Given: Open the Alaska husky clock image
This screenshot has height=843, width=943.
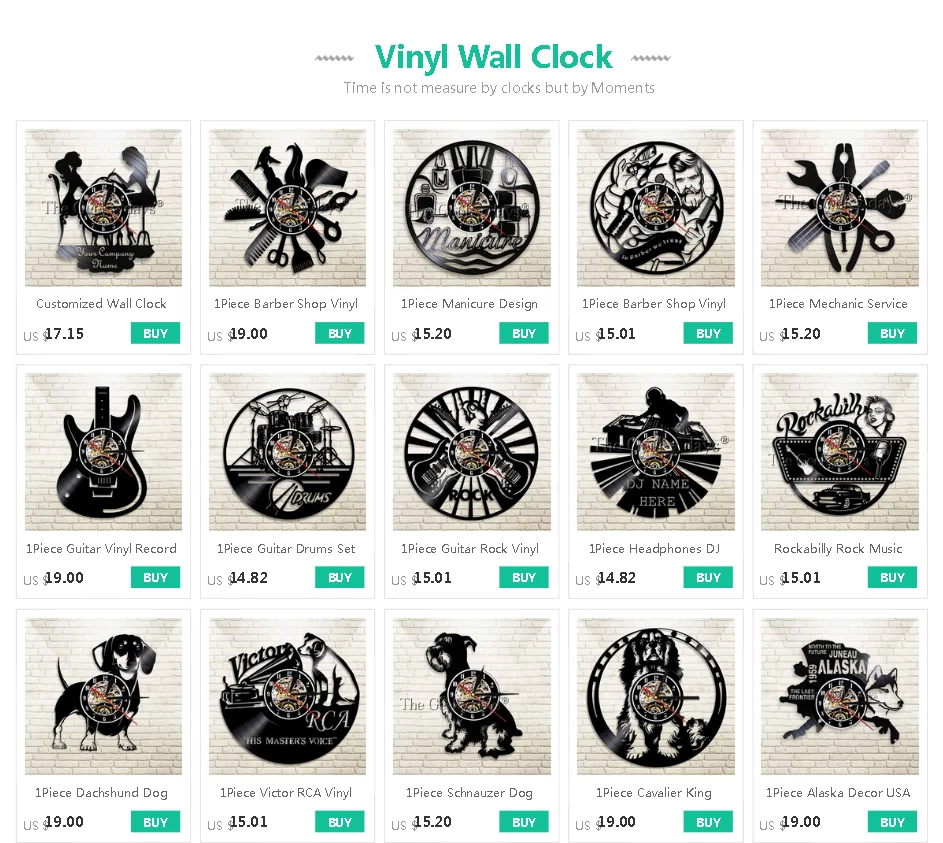Looking at the screenshot, I should [840, 696].
